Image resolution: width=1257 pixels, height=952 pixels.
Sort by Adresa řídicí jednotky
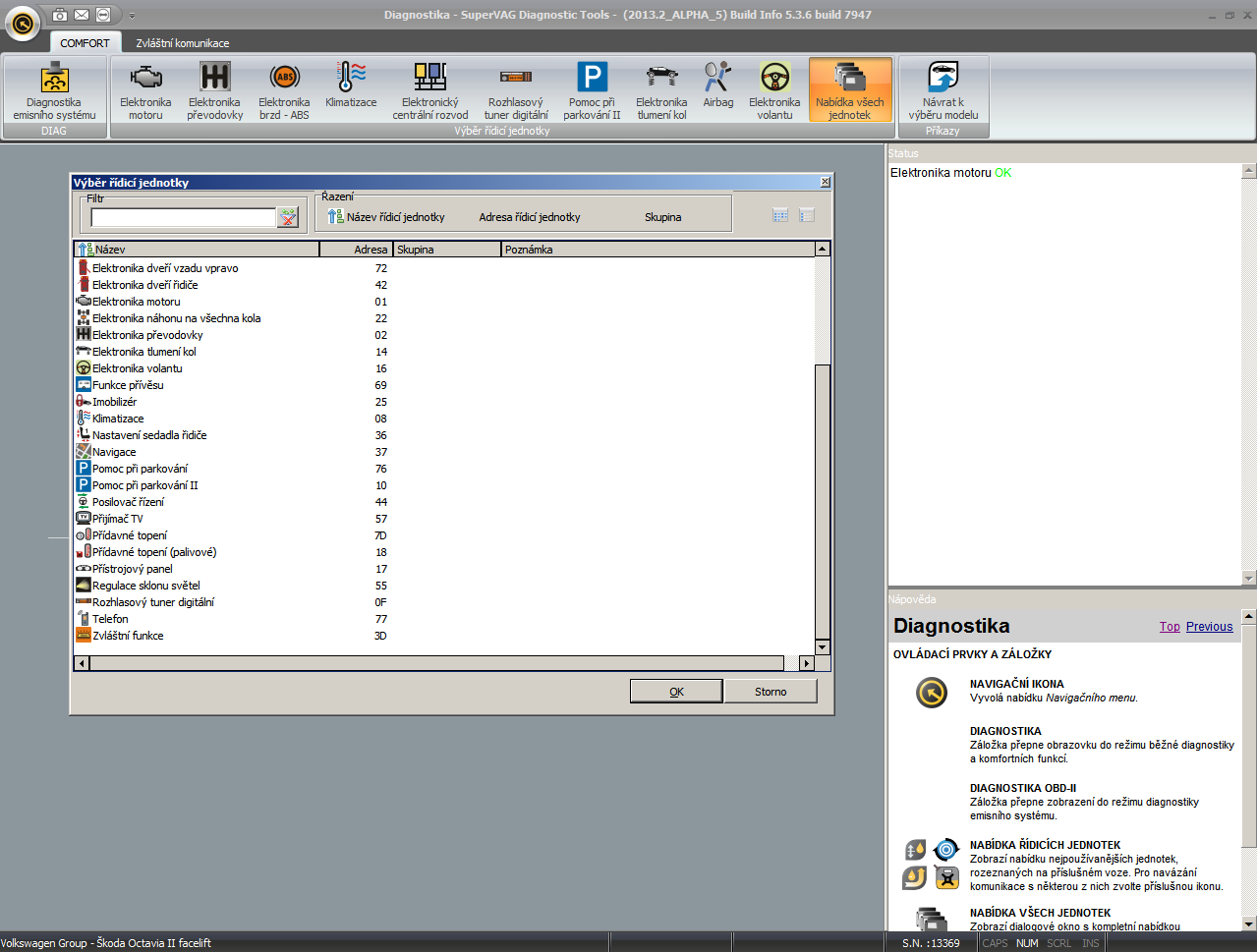(530, 217)
